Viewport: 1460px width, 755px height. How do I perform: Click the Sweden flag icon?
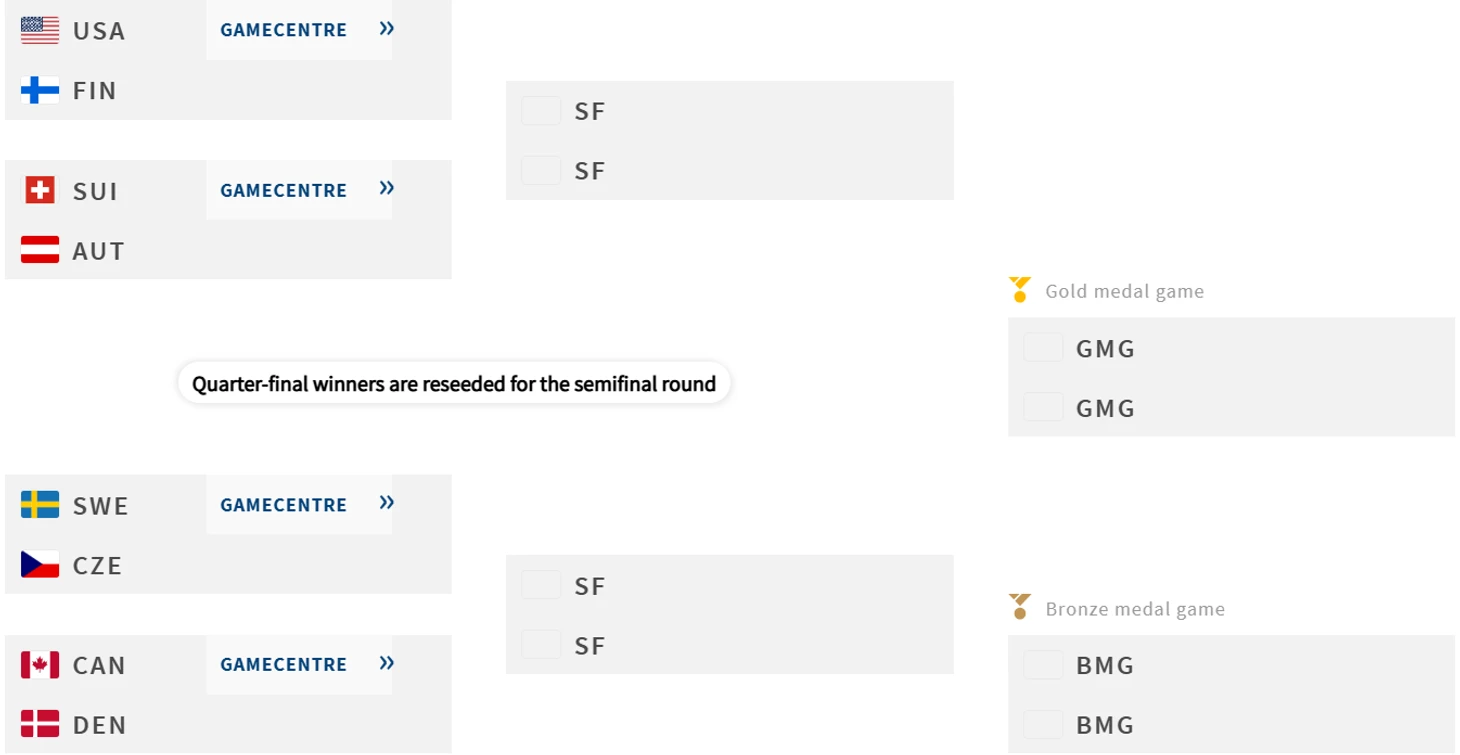click(40, 505)
